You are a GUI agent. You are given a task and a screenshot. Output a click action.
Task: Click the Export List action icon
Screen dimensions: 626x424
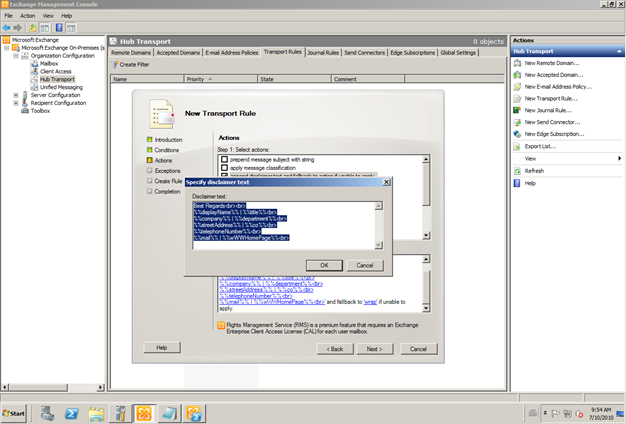click(517, 147)
